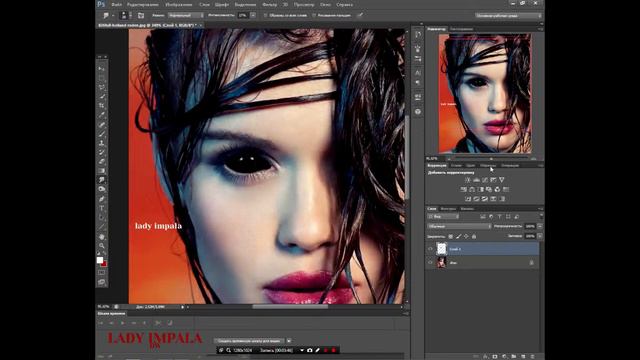Select the Smudge tool in toolbox
The width and height of the screenshot is (640, 360).
102,180
